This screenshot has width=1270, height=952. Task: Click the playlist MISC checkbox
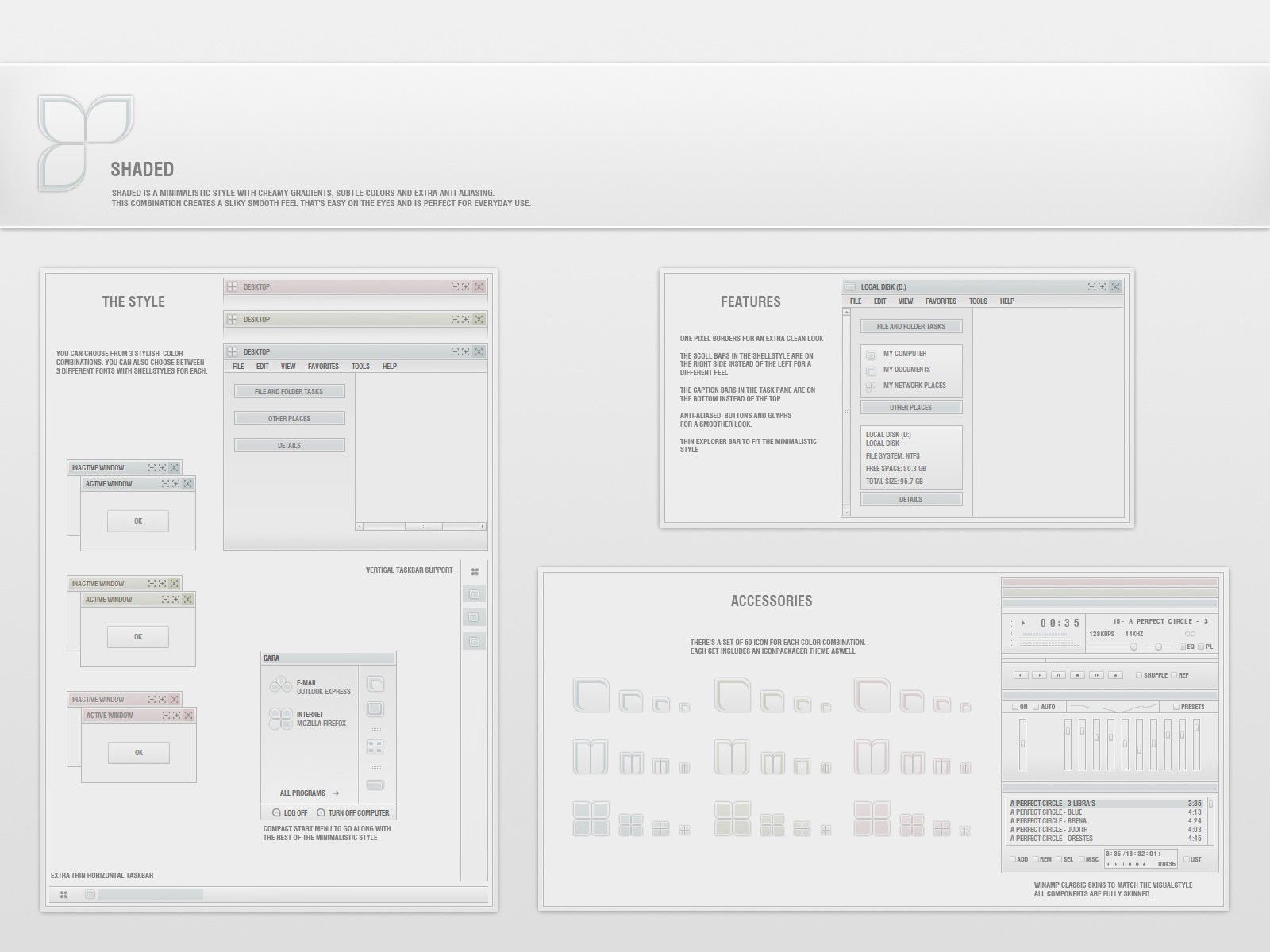(x=1082, y=859)
